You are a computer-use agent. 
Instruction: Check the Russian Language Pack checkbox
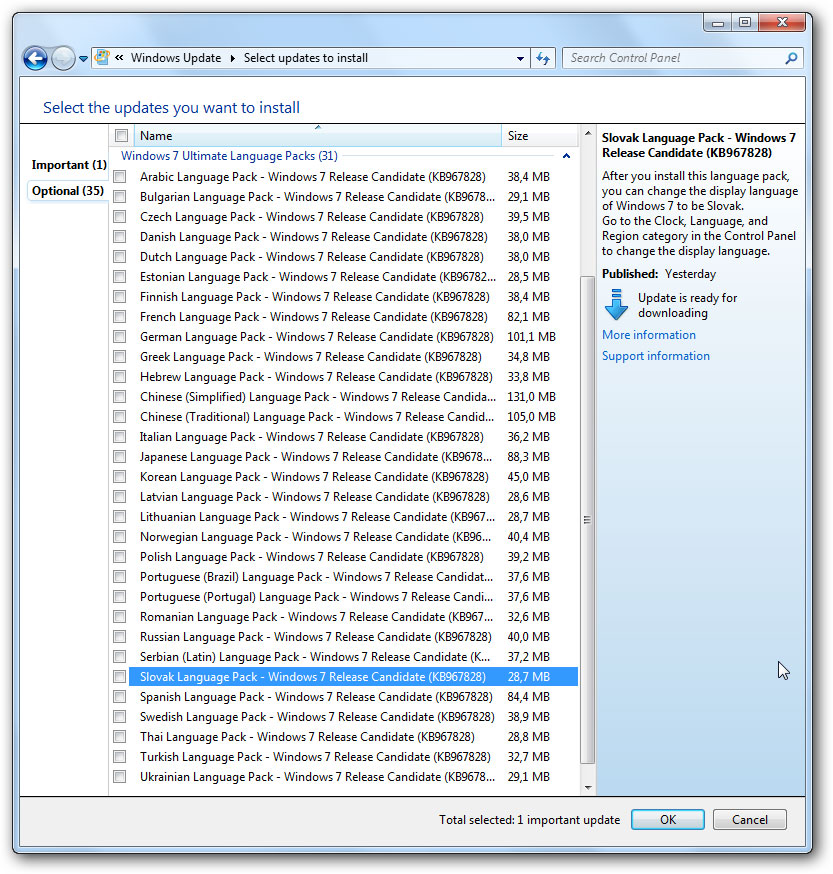click(x=119, y=637)
